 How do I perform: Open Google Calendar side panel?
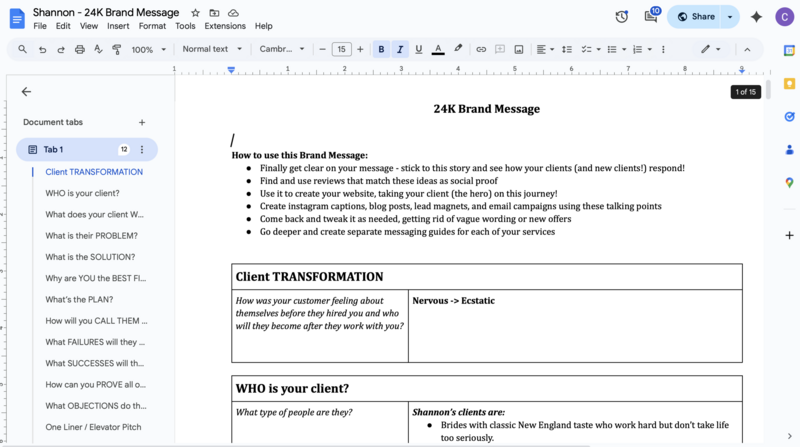[789, 51]
